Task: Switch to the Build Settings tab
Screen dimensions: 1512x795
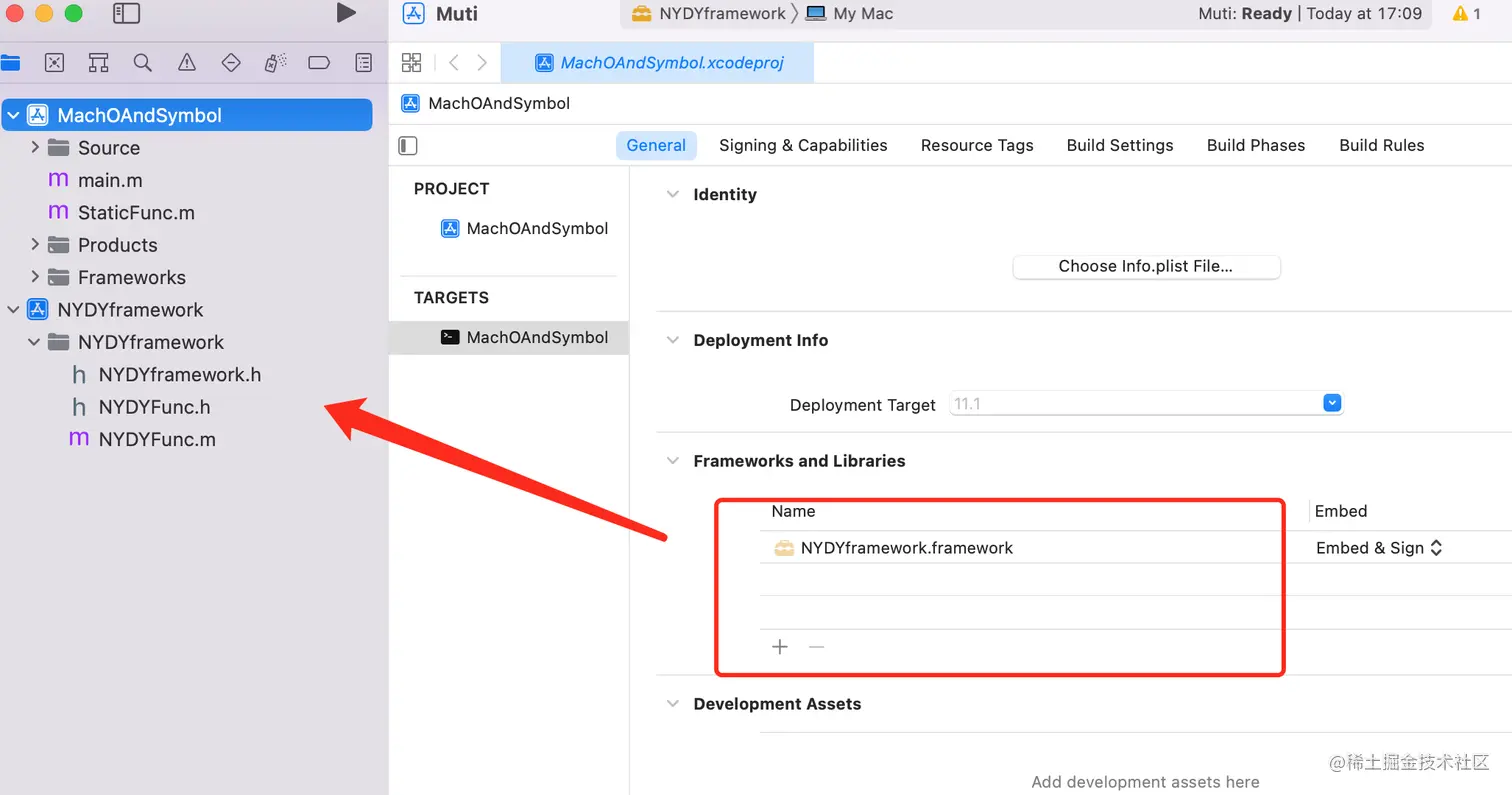Action: 1120,145
